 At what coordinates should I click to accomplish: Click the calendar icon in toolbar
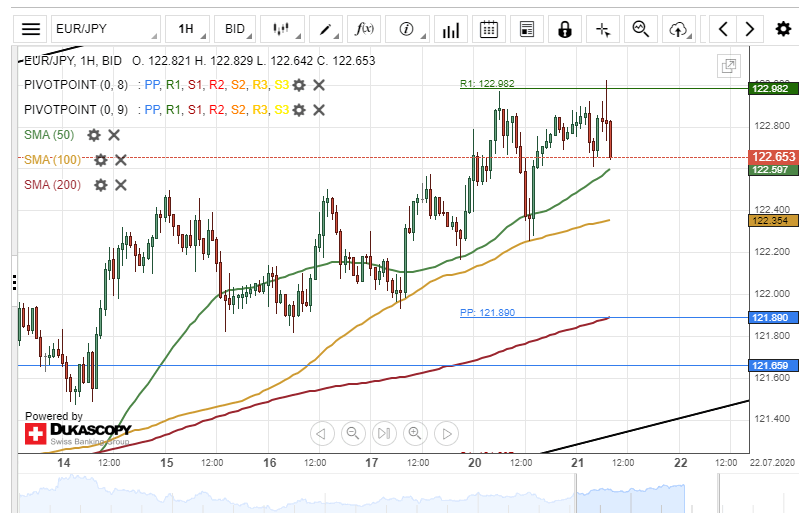(489, 29)
